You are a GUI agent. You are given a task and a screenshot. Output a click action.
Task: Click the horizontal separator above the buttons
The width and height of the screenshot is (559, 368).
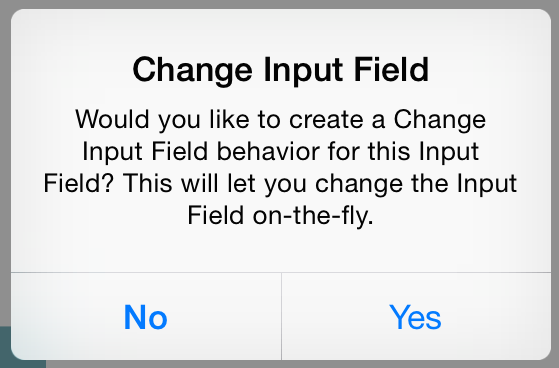coord(281,272)
